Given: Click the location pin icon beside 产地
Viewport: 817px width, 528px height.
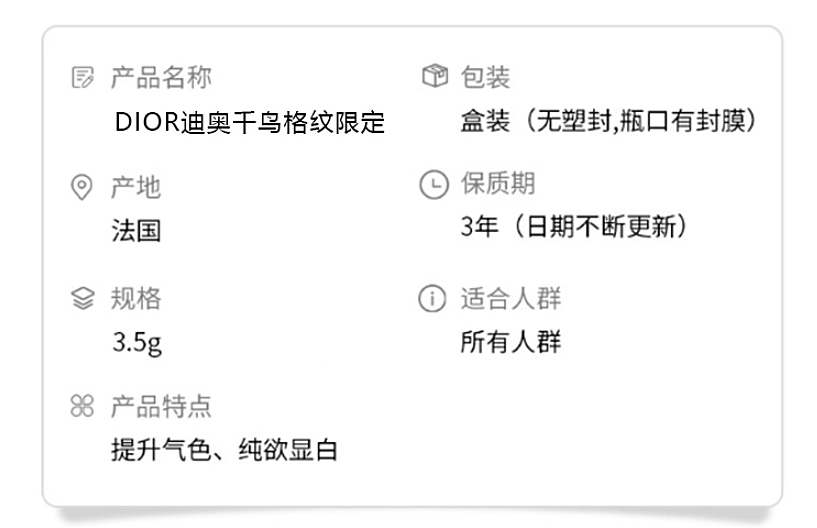Looking at the screenshot, I should 81,187.
